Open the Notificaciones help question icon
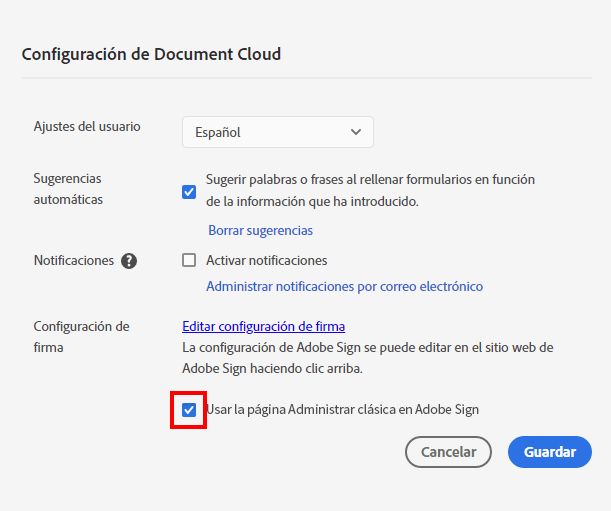This screenshot has height=511, width=611. click(129, 261)
